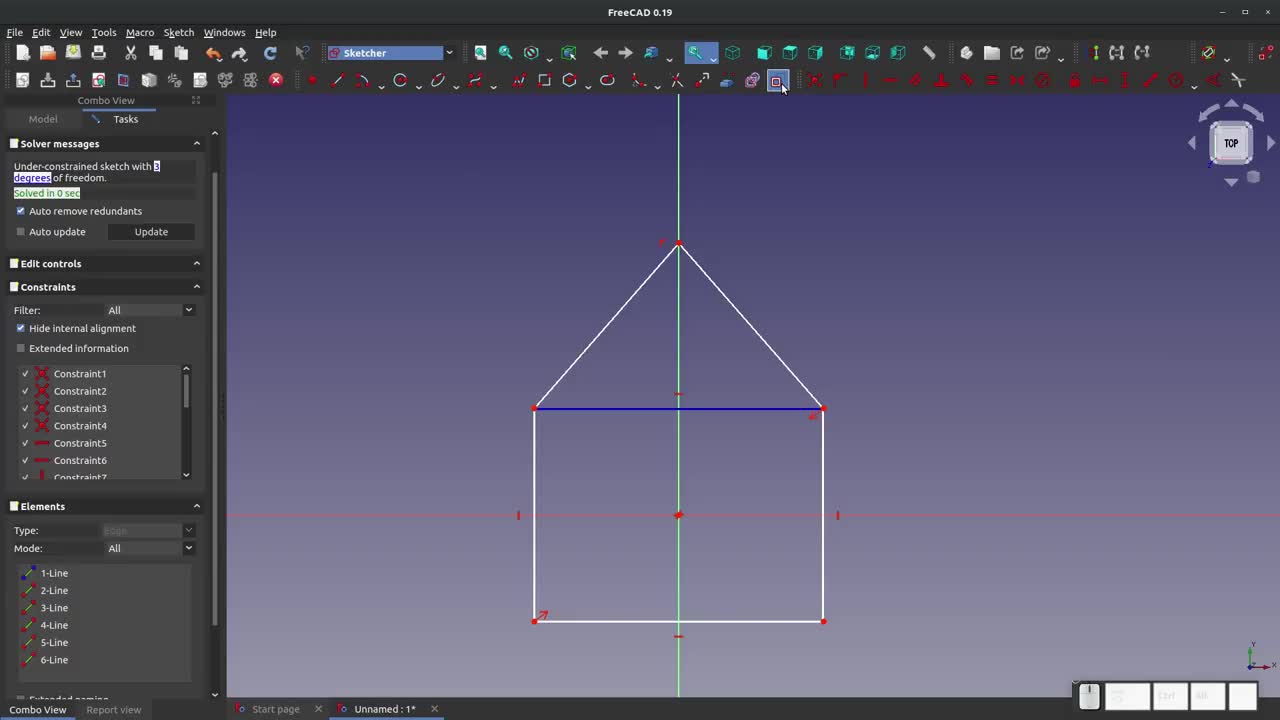Enable Extended information checkbox
Screen dimensions: 1280x720
tap(20, 348)
